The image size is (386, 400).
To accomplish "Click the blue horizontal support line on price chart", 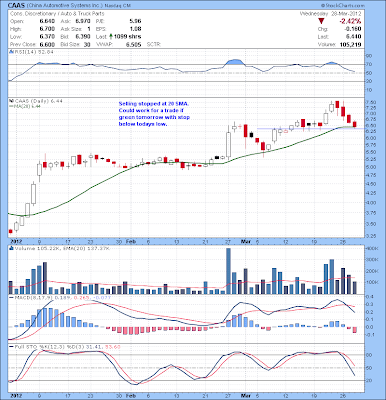I will click(x=310, y=128).
